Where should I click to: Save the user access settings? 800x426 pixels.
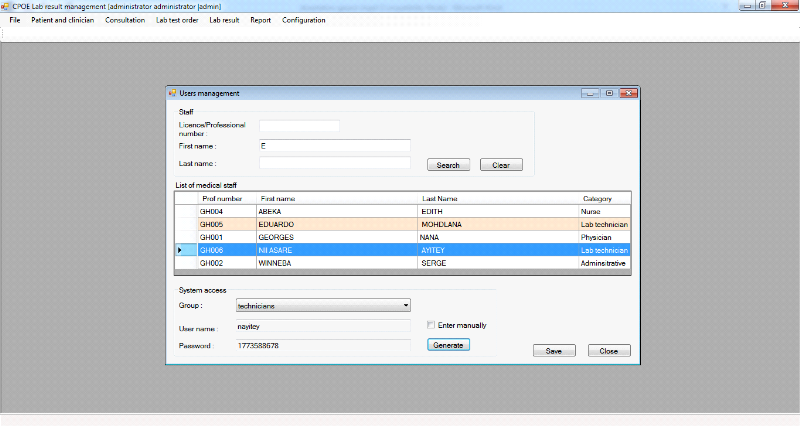pos(553,351)
